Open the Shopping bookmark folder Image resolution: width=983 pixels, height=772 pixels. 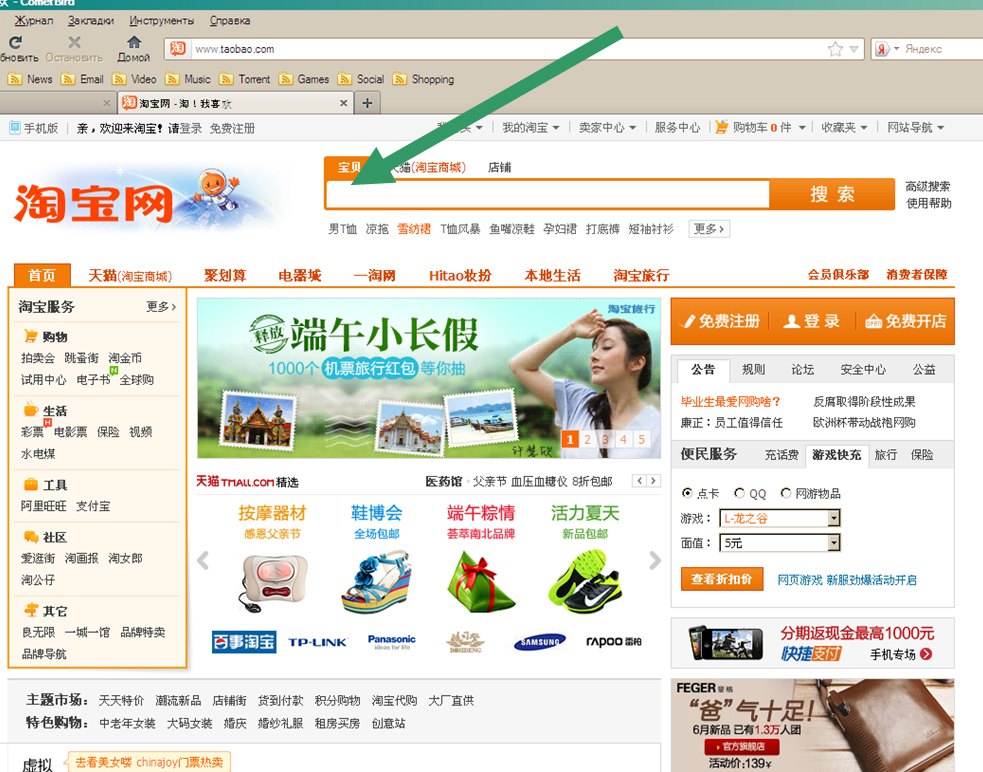[x=423, y=79]
